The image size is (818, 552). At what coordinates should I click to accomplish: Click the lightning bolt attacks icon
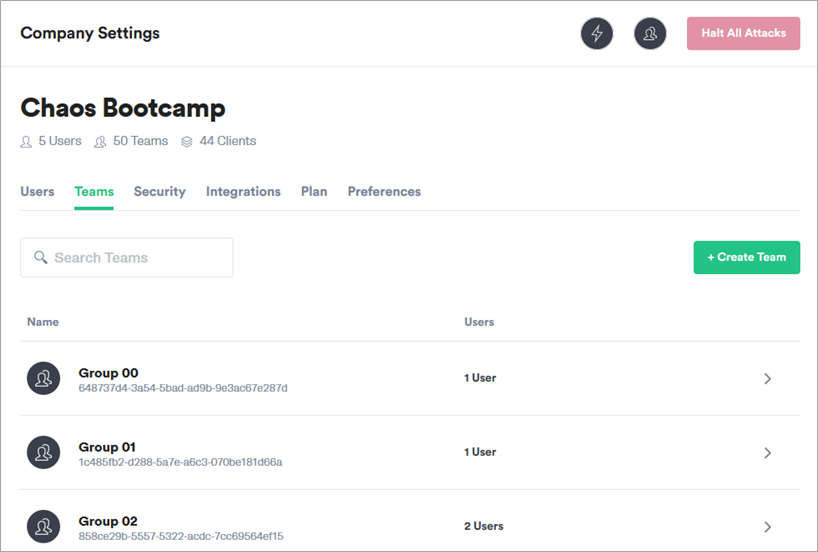coord(597,33)
